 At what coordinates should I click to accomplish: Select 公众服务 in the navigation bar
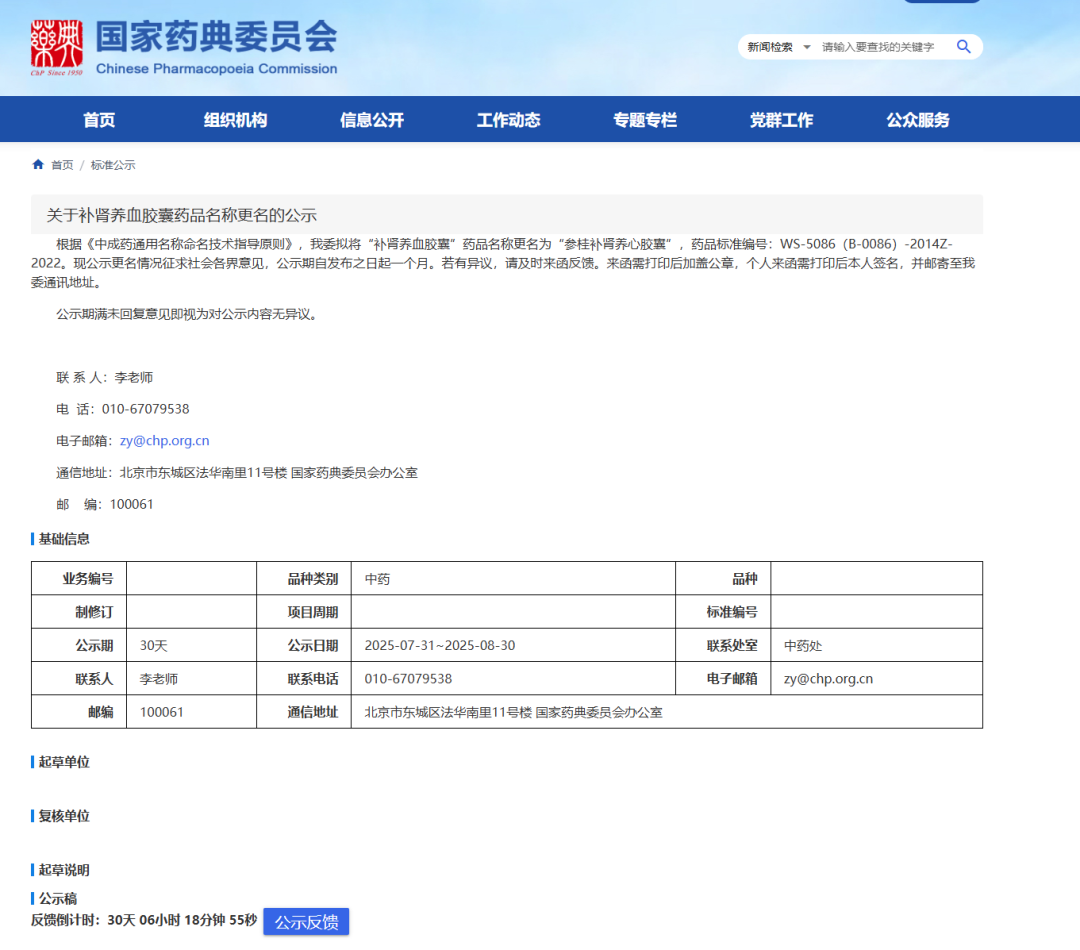[x=917, y=119]
